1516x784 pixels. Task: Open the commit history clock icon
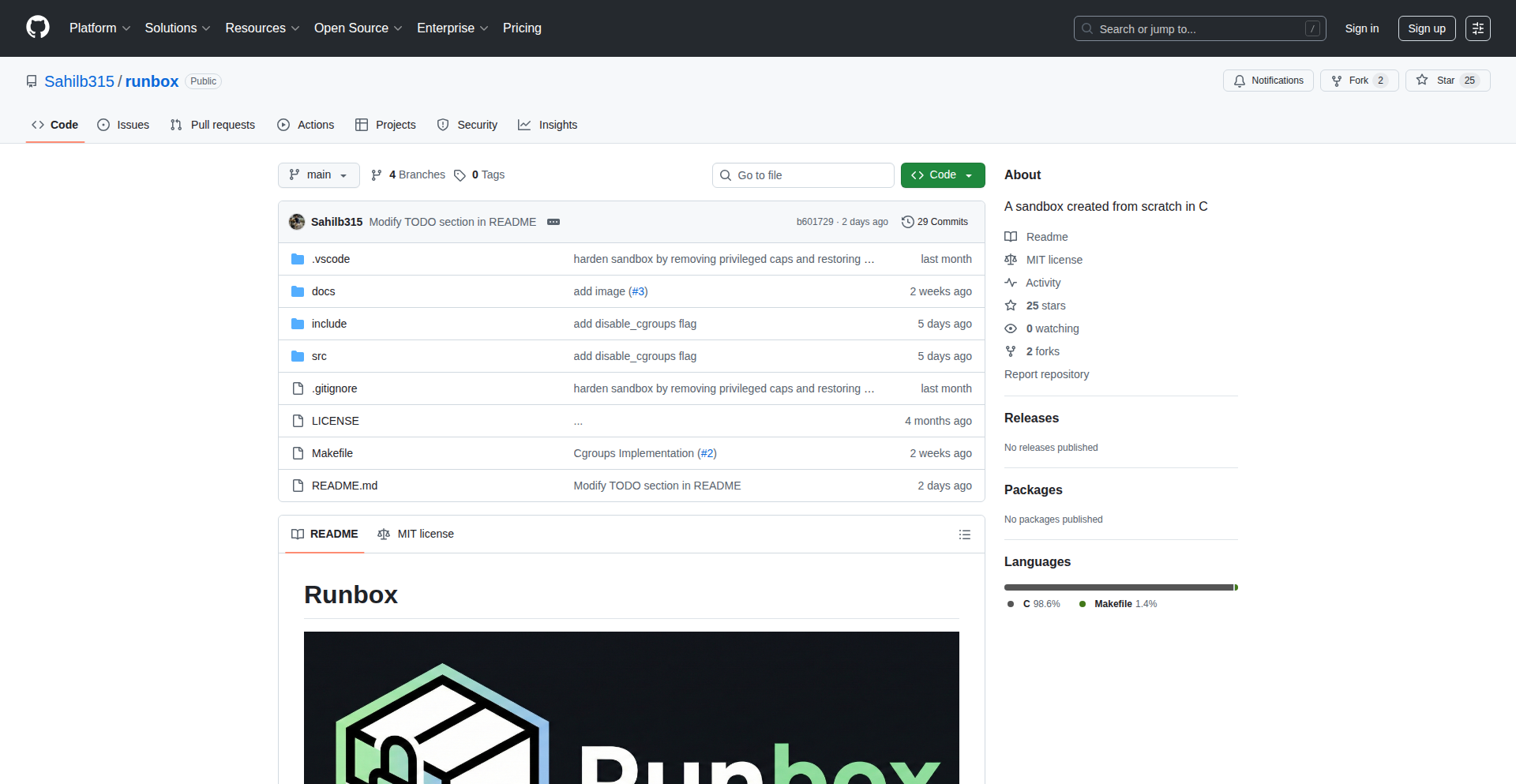pyautogui.click(x=906, y=222)
